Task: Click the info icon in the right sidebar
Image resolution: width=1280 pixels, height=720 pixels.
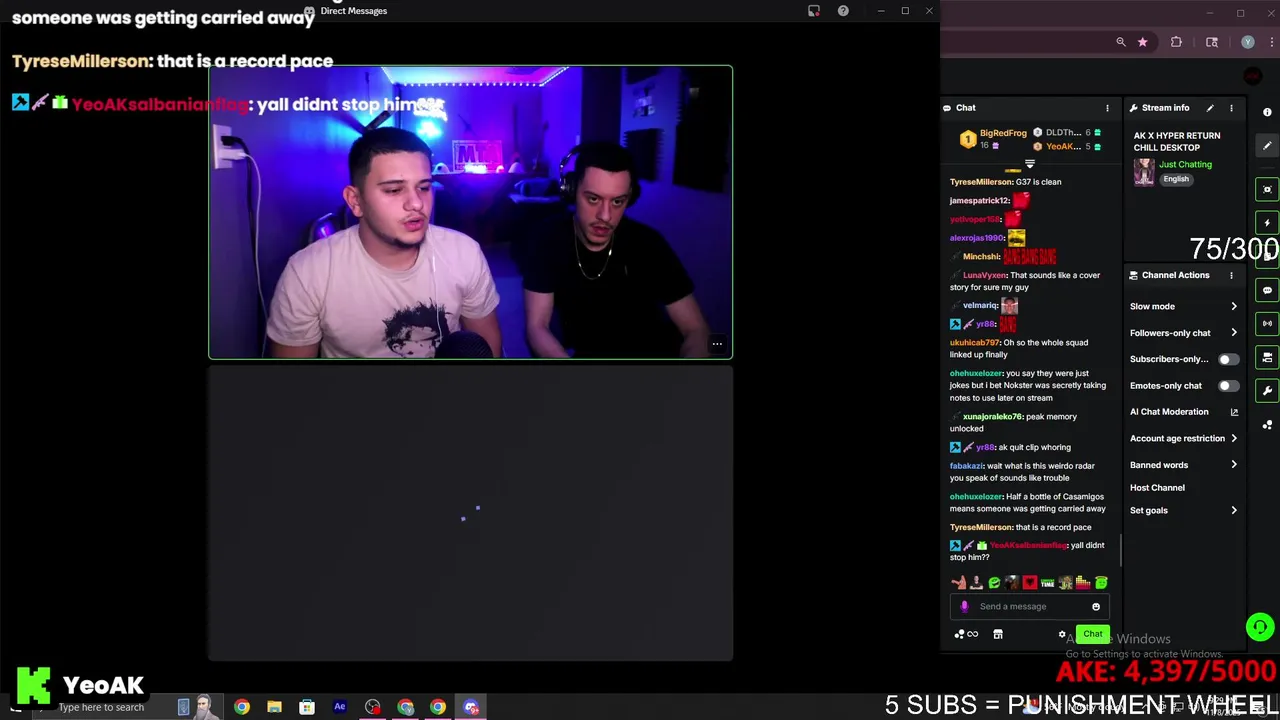Action: [x=1267, y=112]
